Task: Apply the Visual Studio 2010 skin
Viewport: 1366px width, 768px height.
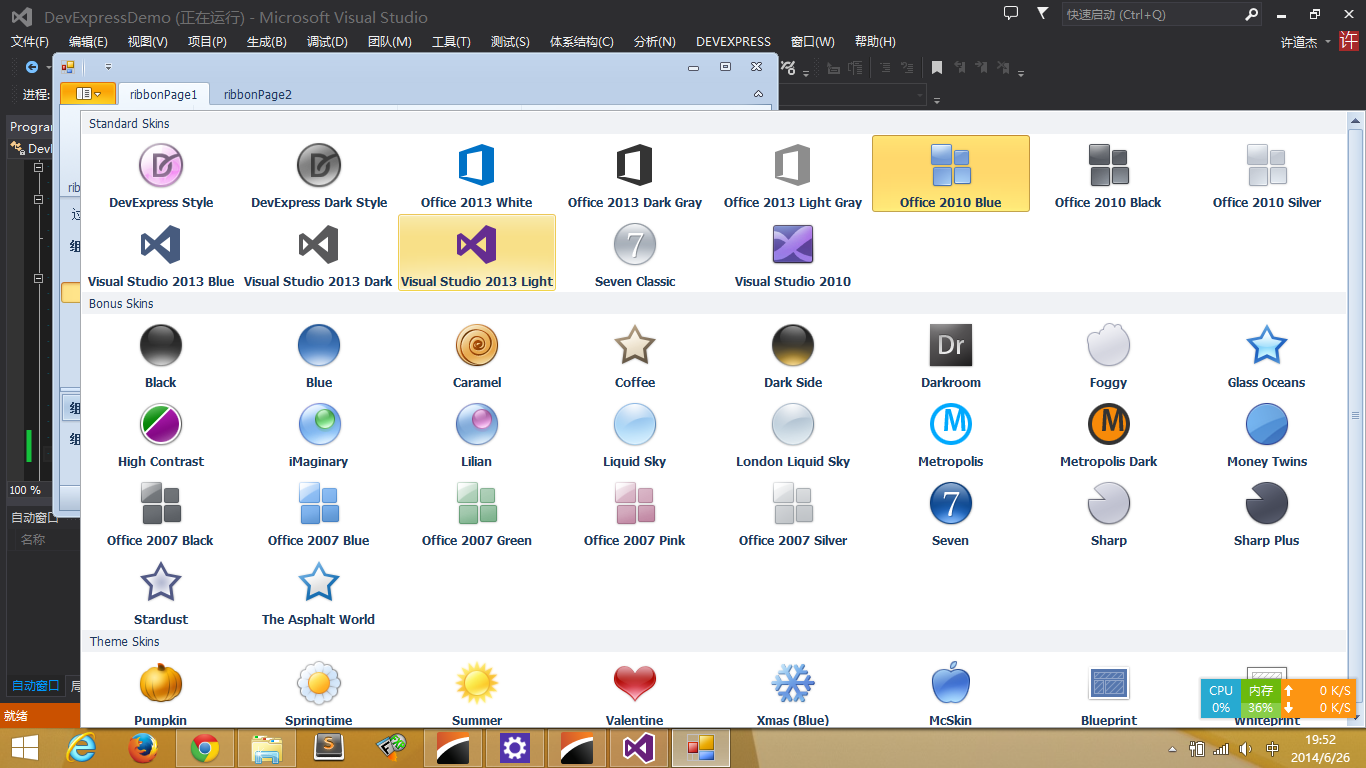Action: pyautogui.click(x=793, y=253)
